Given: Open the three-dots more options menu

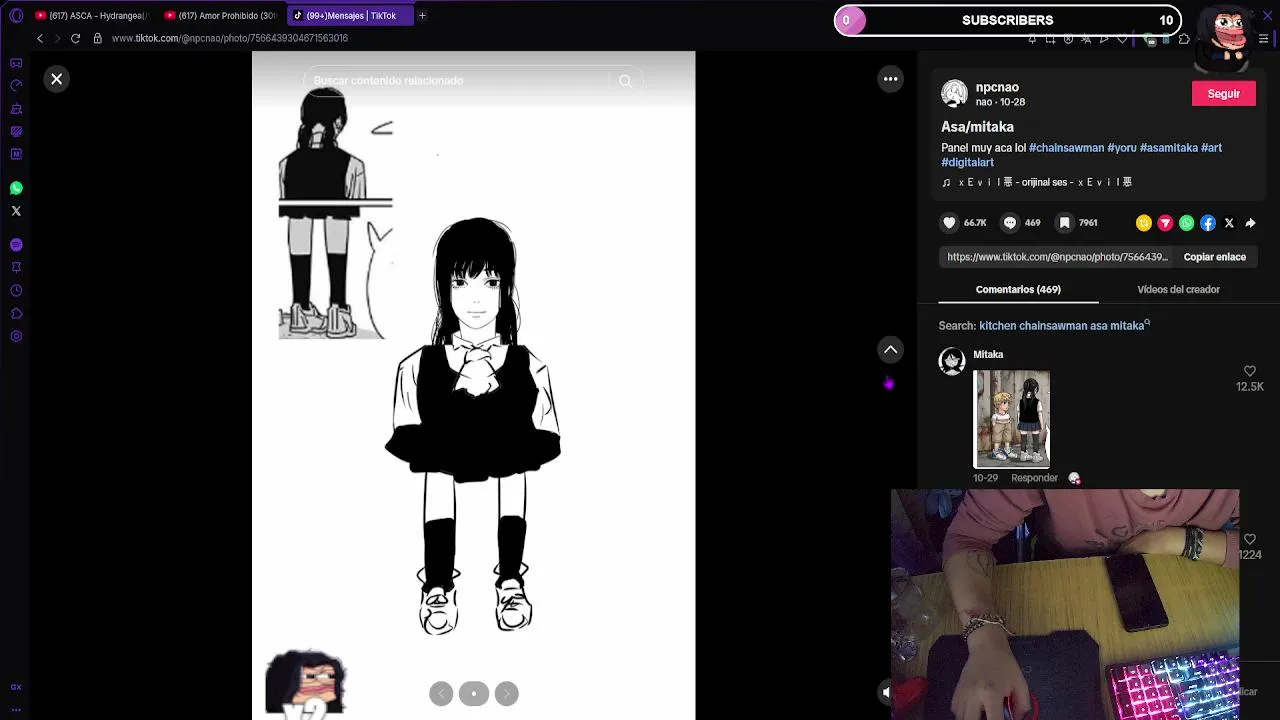Looking at the screenshot, I should [890, 79].
